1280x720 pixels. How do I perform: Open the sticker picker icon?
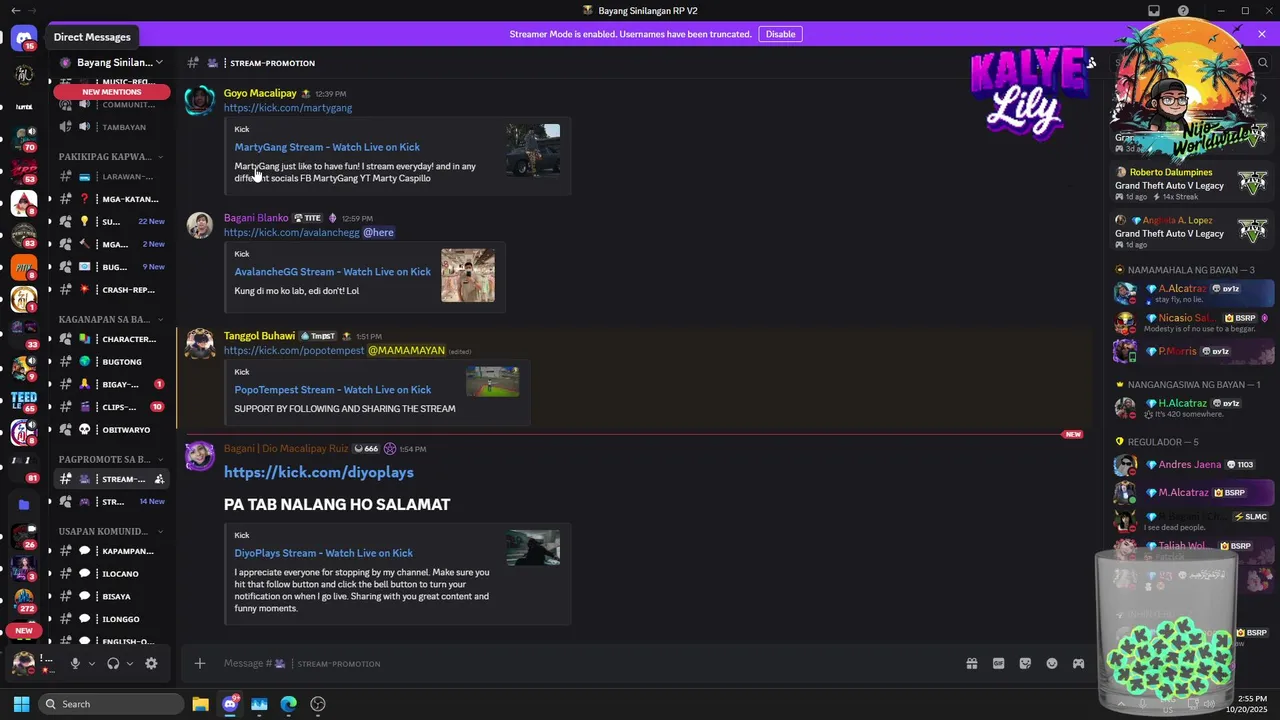coord(1025,663)
